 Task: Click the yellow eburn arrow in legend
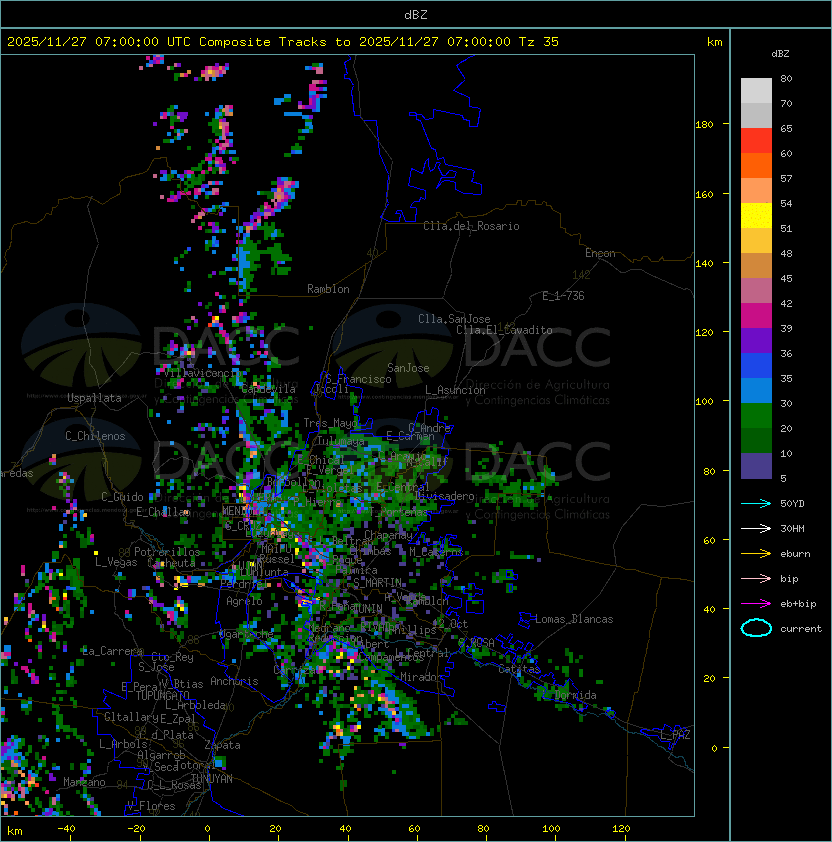(756, 554)
